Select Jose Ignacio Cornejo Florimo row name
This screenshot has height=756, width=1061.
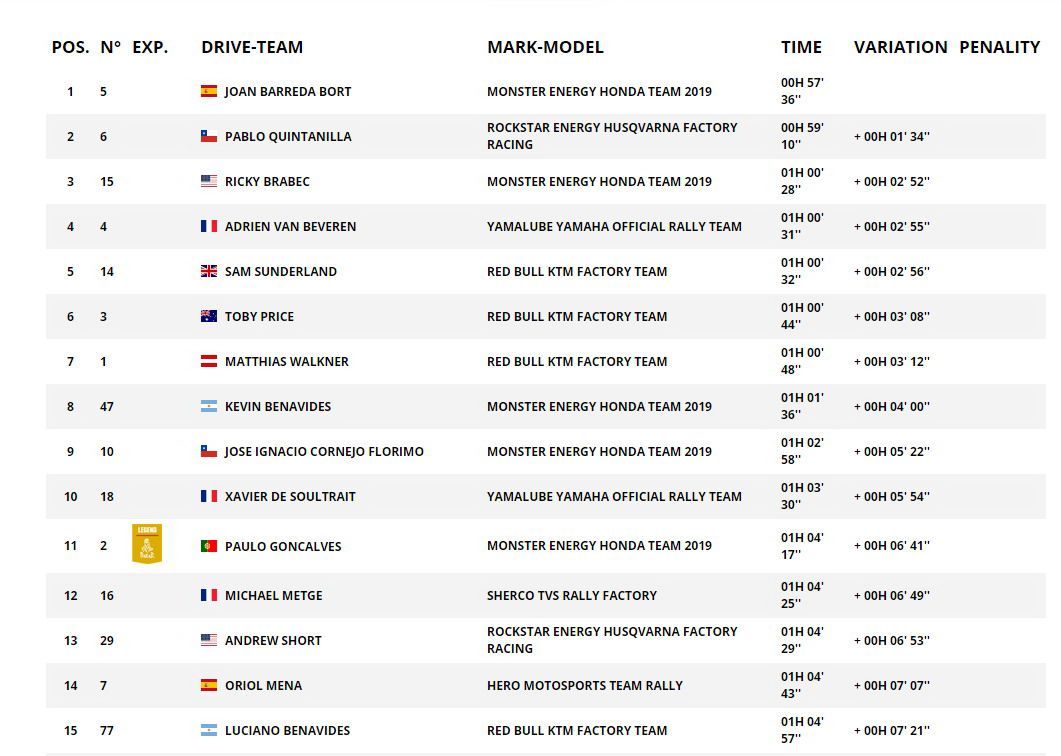point(324,451)
